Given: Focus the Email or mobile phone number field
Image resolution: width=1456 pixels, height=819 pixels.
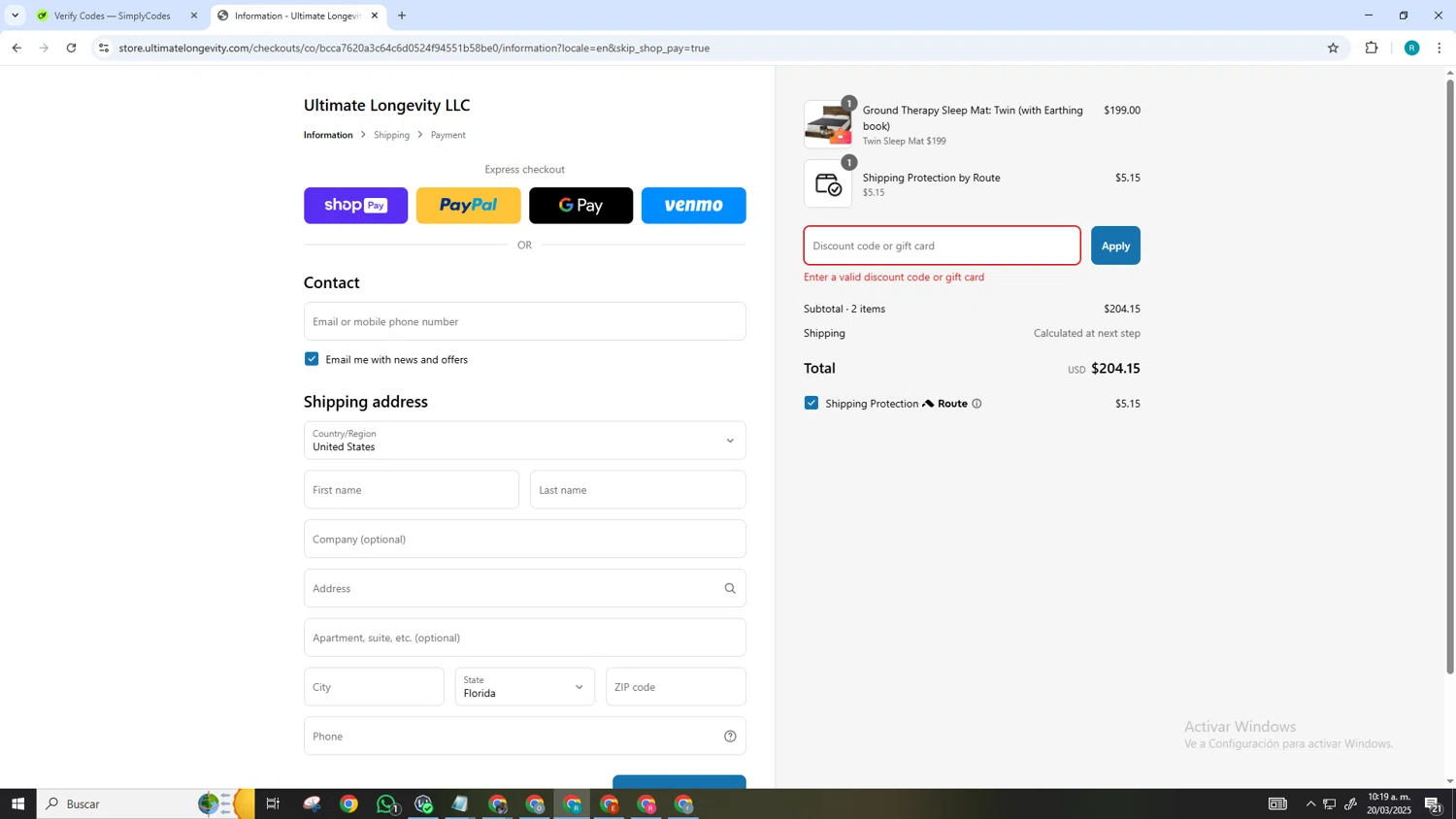Looking at the screenshot, I should pos(525,321).
